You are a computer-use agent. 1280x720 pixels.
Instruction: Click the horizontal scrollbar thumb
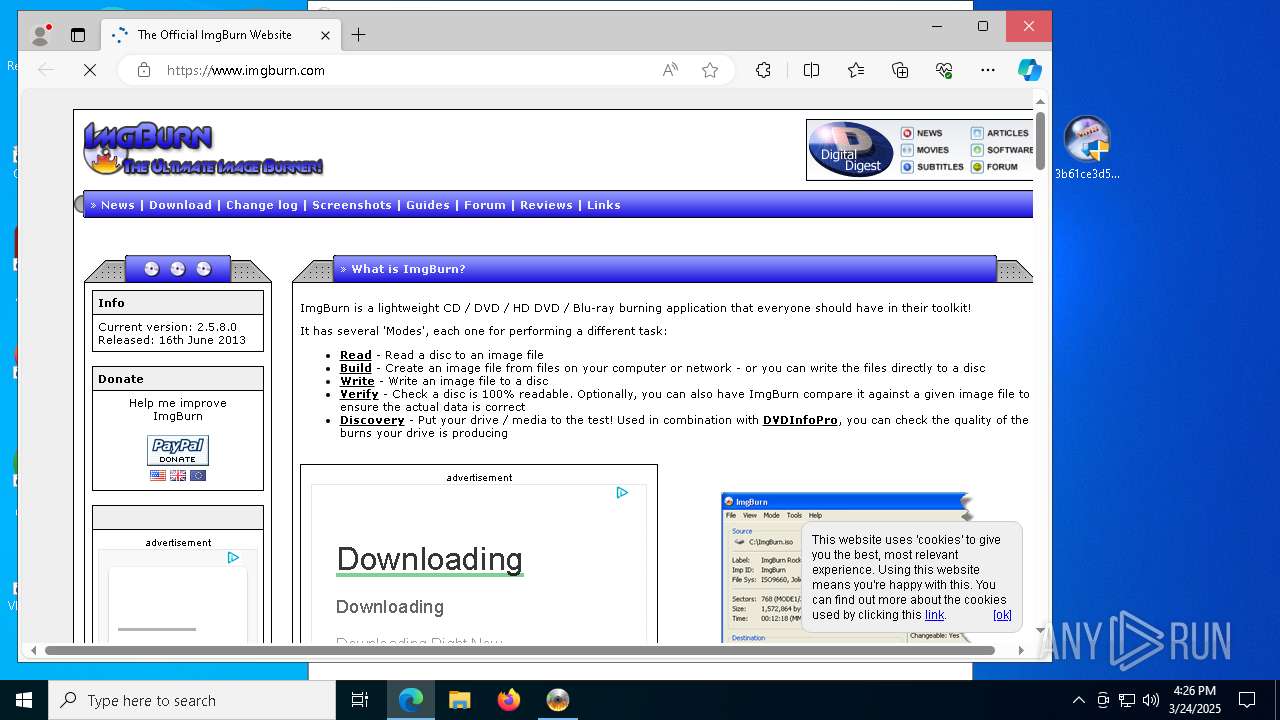tap(520, 650)
